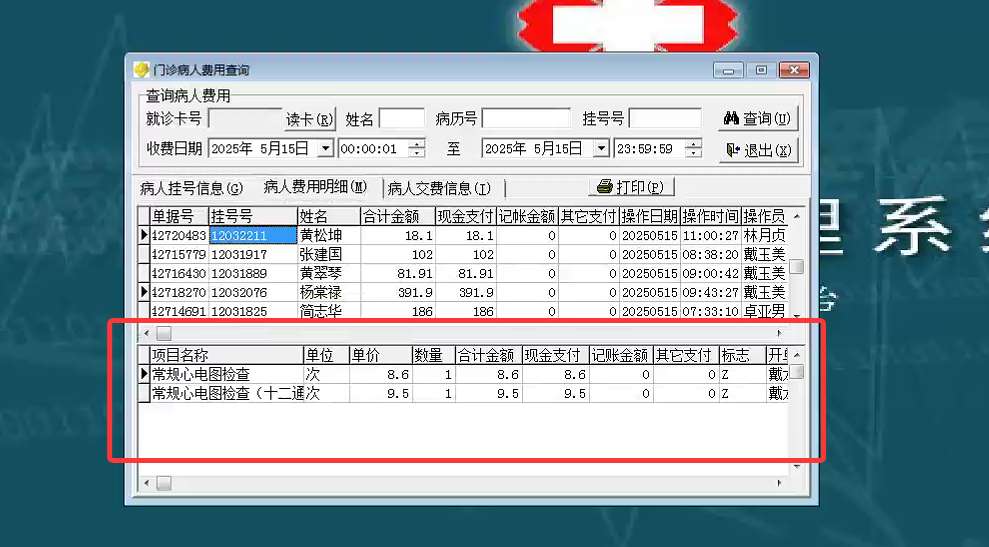
Task: Click upper table vertical scrollbar up arrow
Action: (x=797, y=216)
